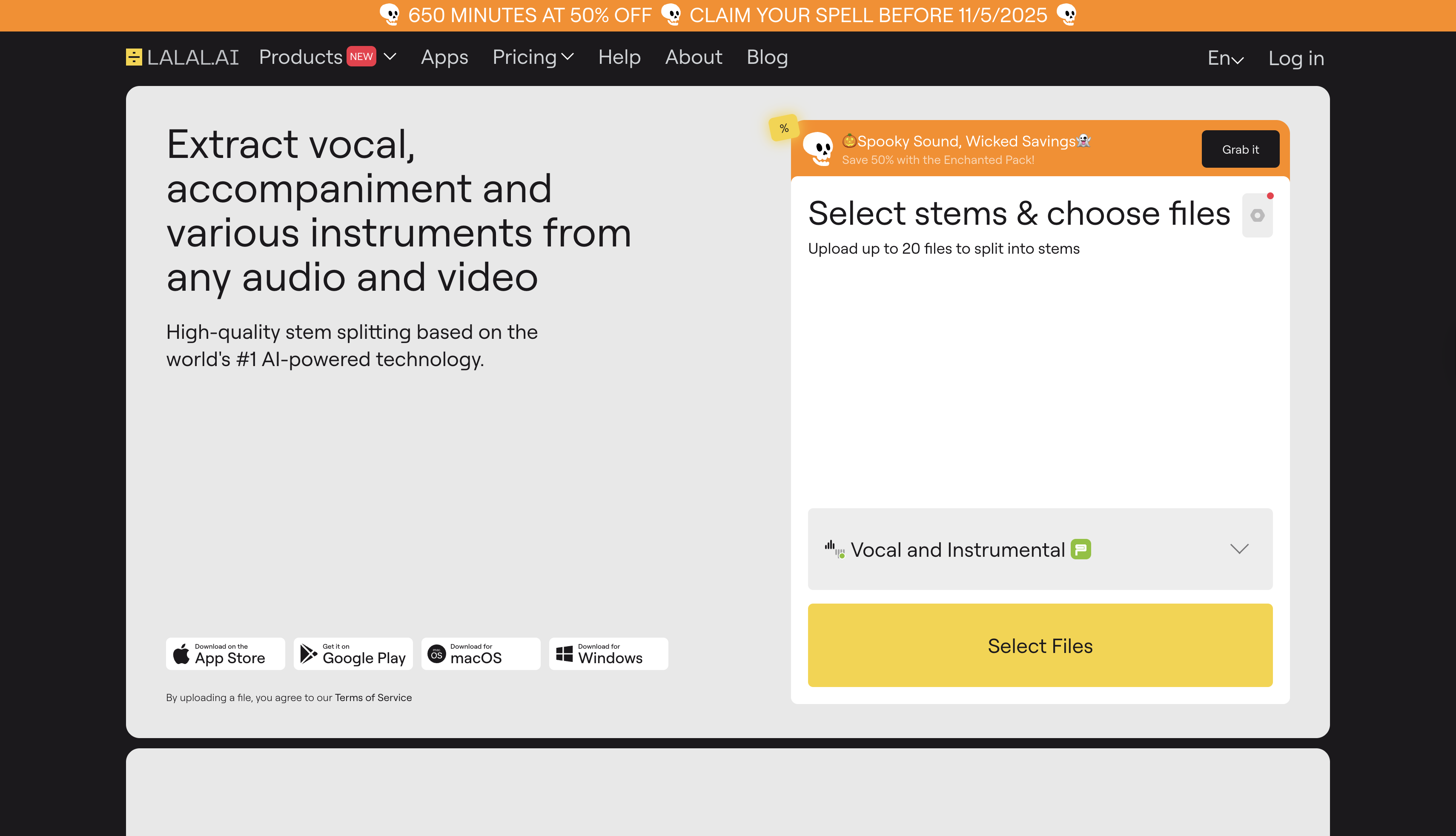Go to the About page
Image resolution: width=1456 pixels, height=836 pixels.
(693, 57)
